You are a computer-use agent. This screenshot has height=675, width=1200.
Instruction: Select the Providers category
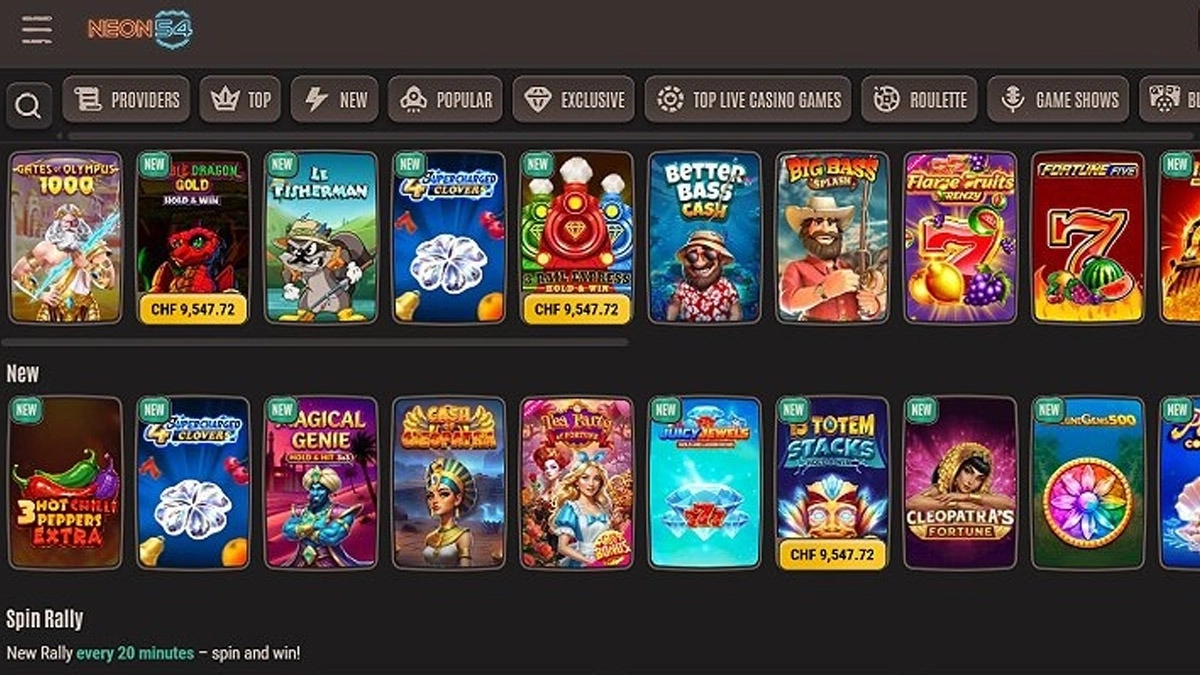pos(126,99)
